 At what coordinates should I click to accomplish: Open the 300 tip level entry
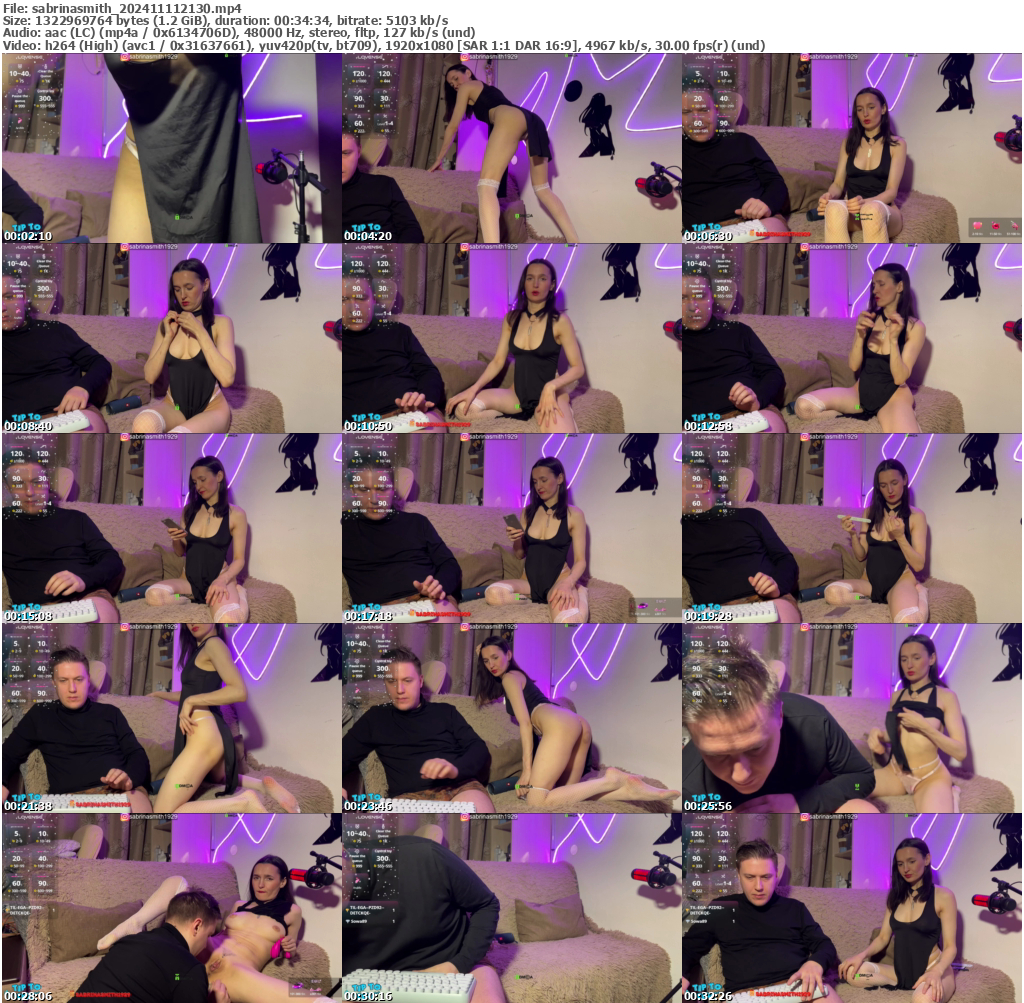coord(48,97)
